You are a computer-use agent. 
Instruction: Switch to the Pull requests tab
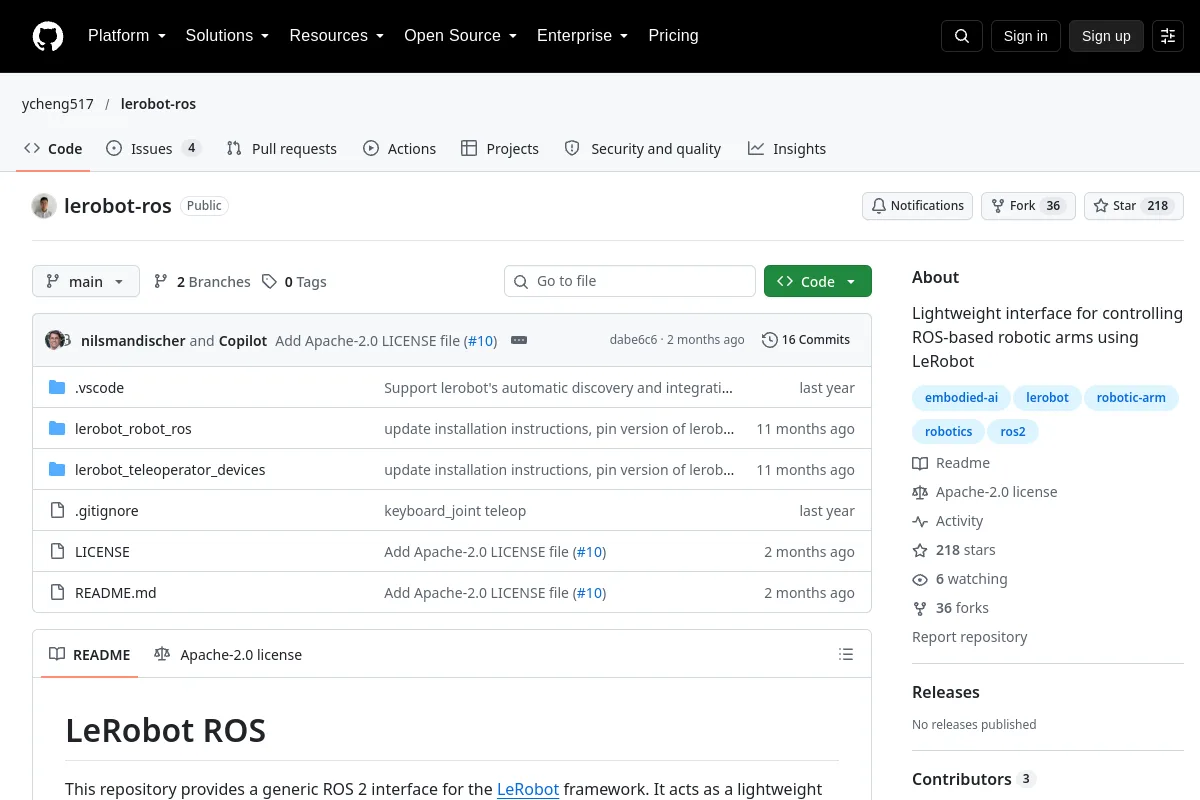(282, 149)
